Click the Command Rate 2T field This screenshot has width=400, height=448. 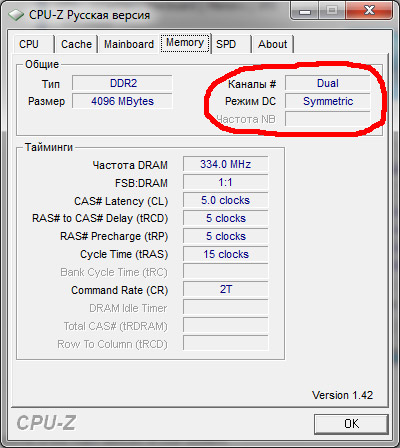point(225,289)
